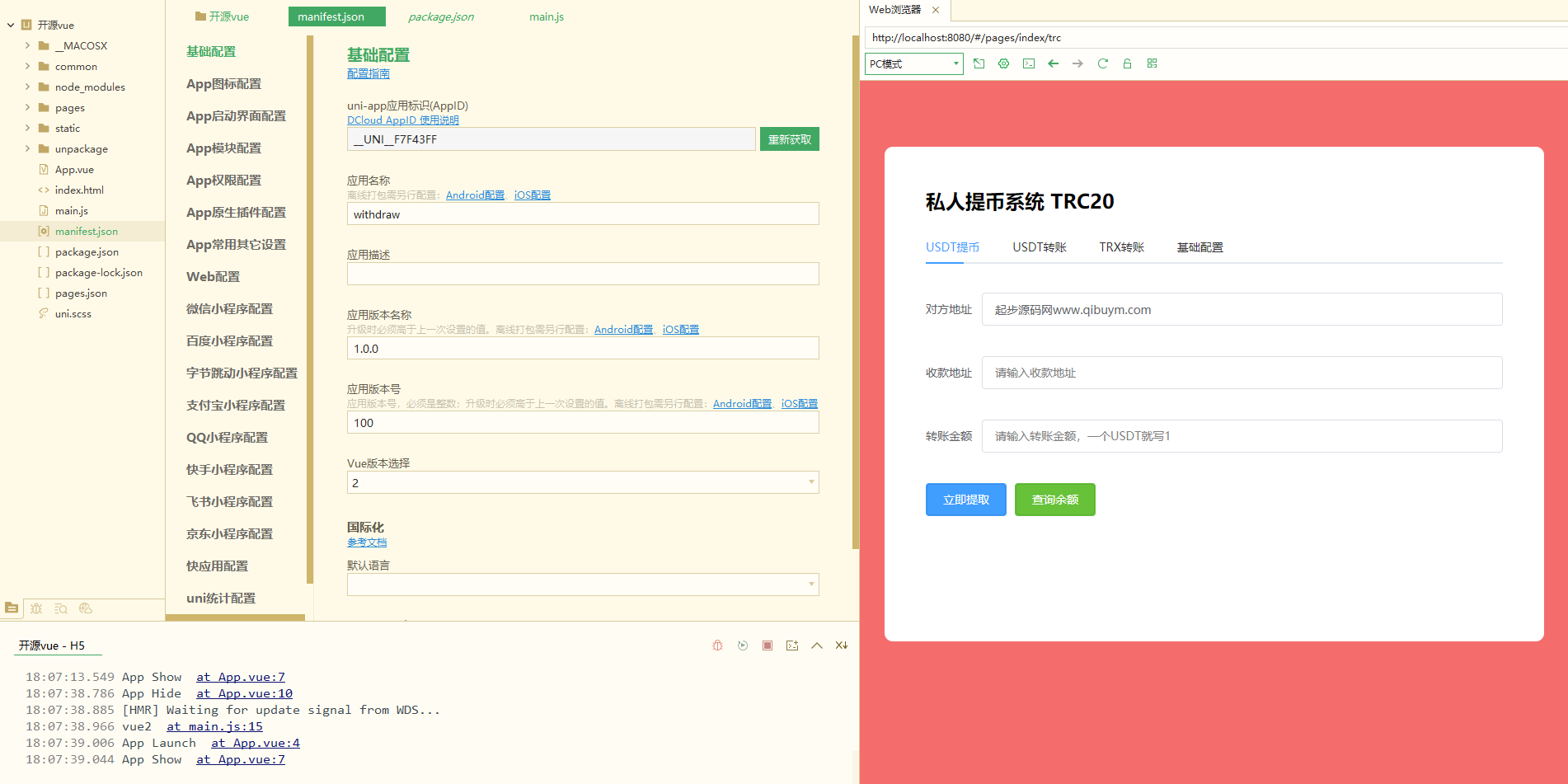Open the PC模式 device mode dropdown

point(913,63)
